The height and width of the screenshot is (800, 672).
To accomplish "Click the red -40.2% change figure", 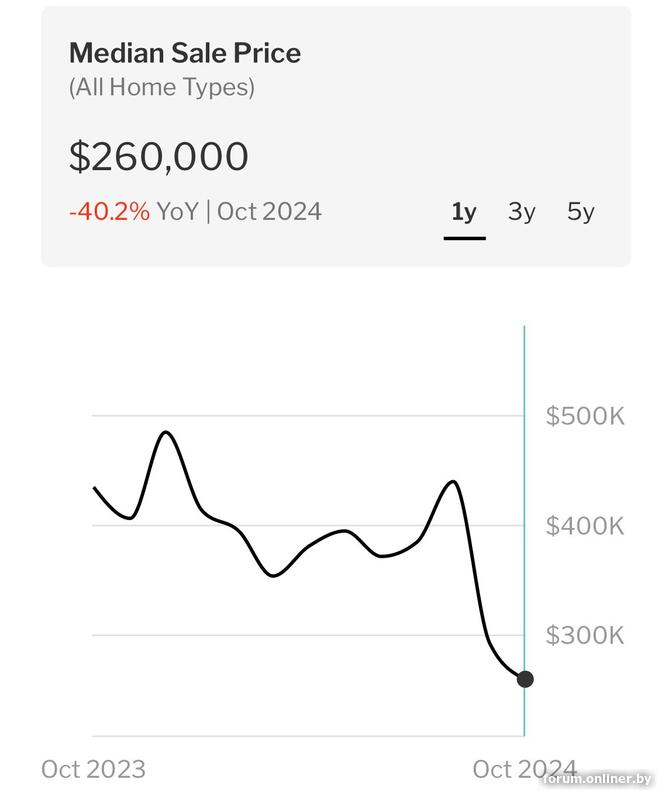I will [109, 211].
